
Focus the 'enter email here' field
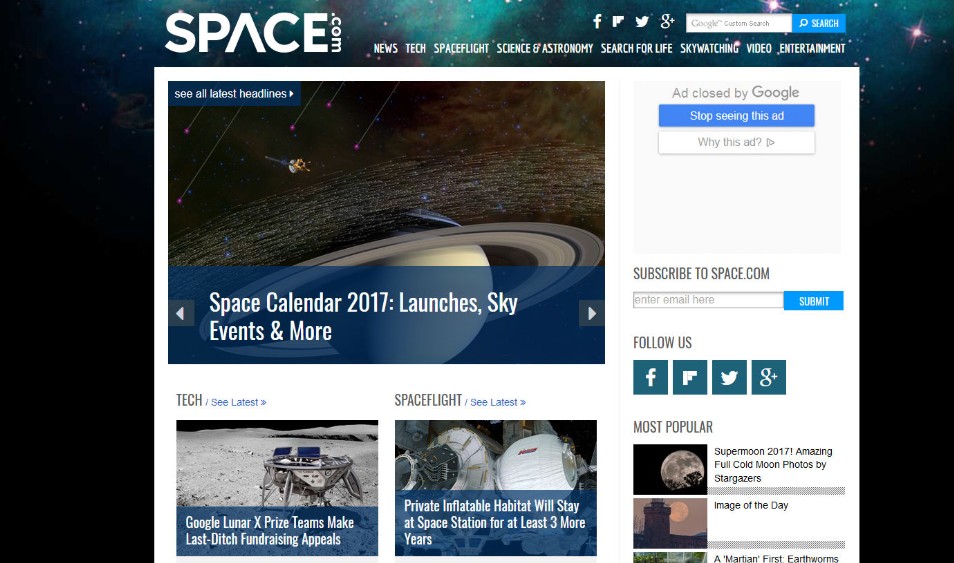(x=708, y=300)
